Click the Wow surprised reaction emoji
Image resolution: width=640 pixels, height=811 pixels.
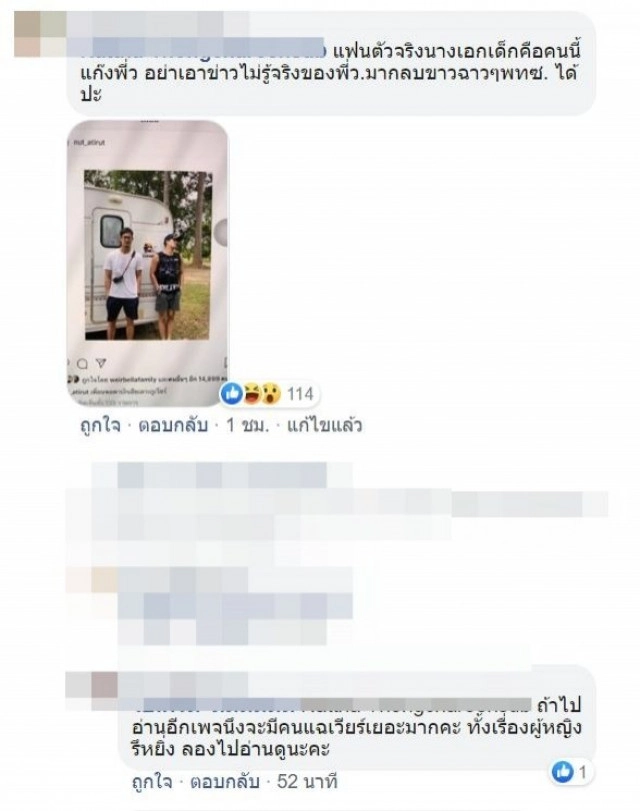(271, 394)
